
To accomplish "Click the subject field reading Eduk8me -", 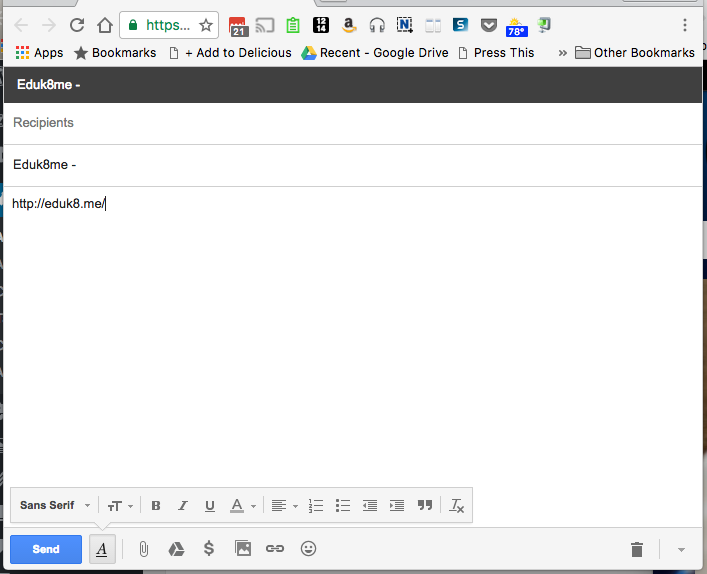I will point(353,165).
